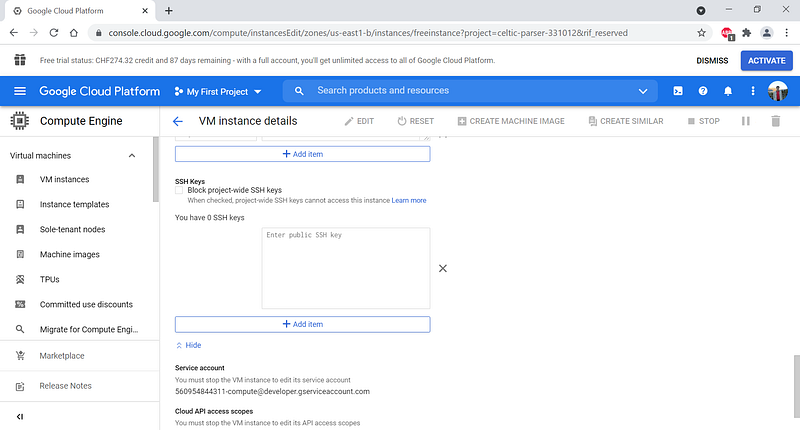Bookmark this page with star icon
This screenshot has height=430, width=800.
coord(702,33)
